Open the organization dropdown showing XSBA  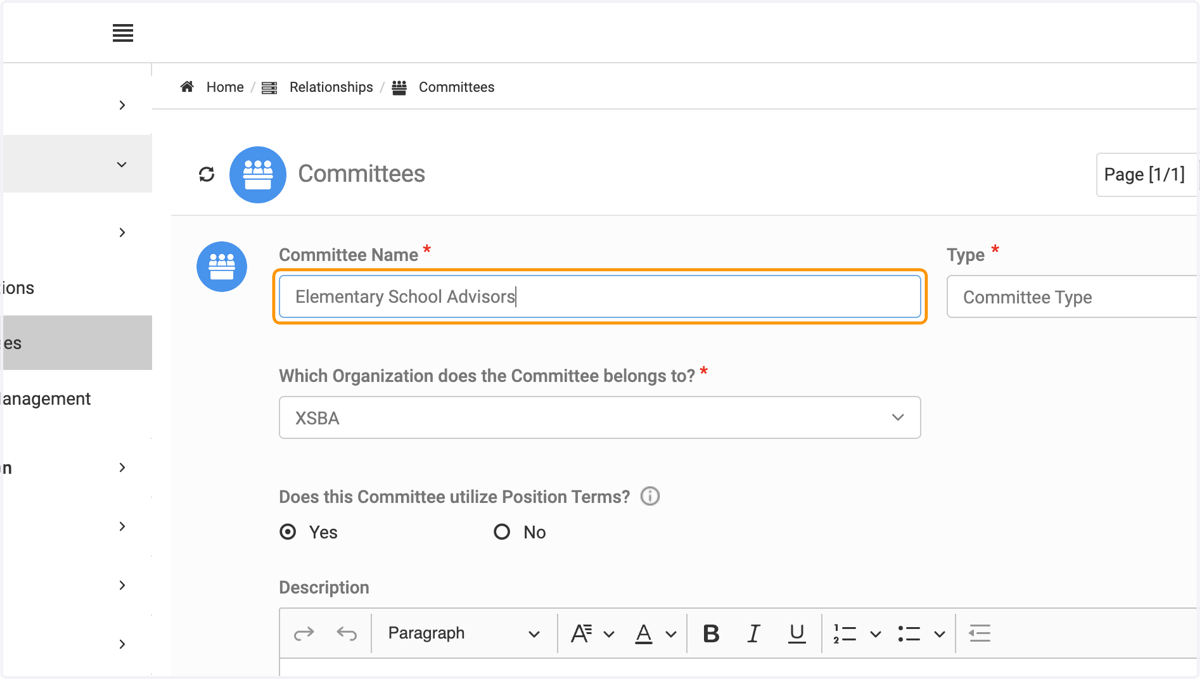(600, 418)
